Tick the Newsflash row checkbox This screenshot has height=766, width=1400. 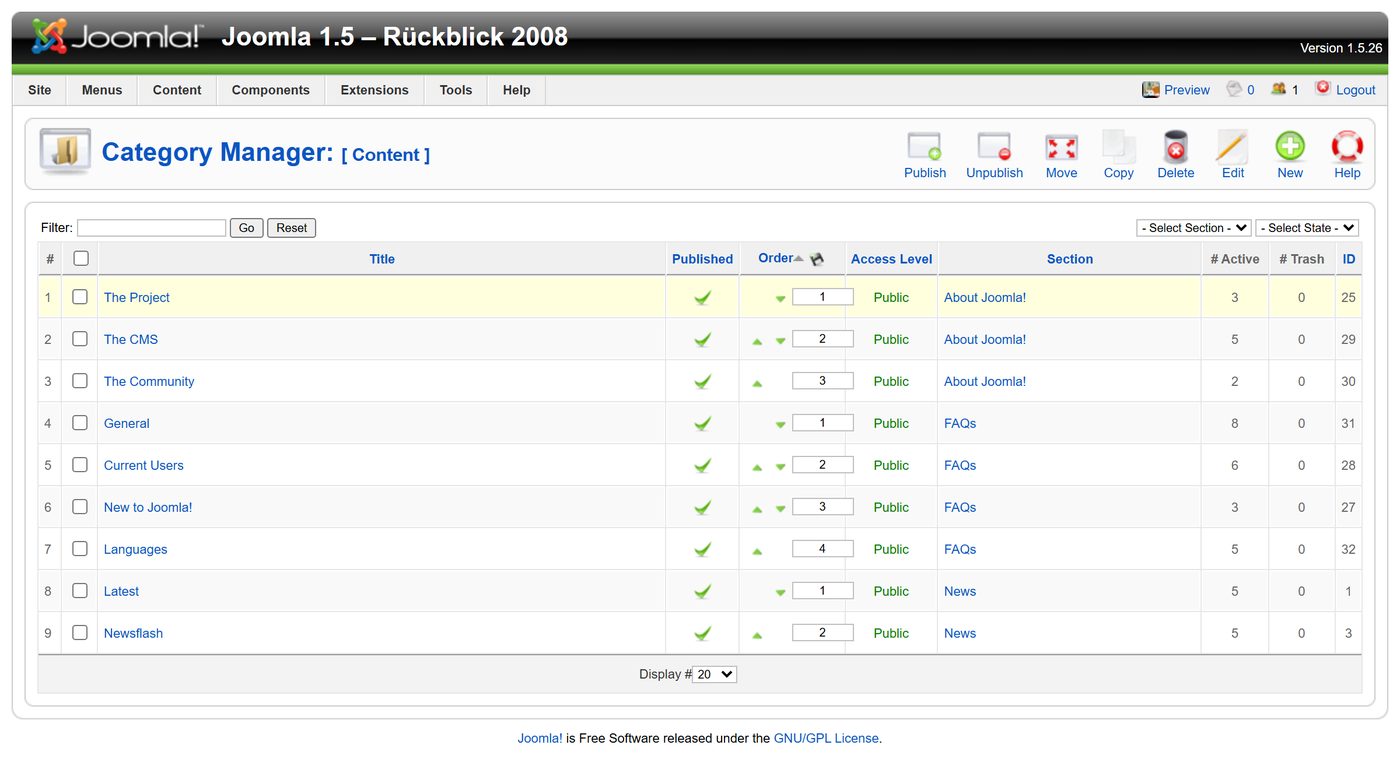tap(80, 633)
